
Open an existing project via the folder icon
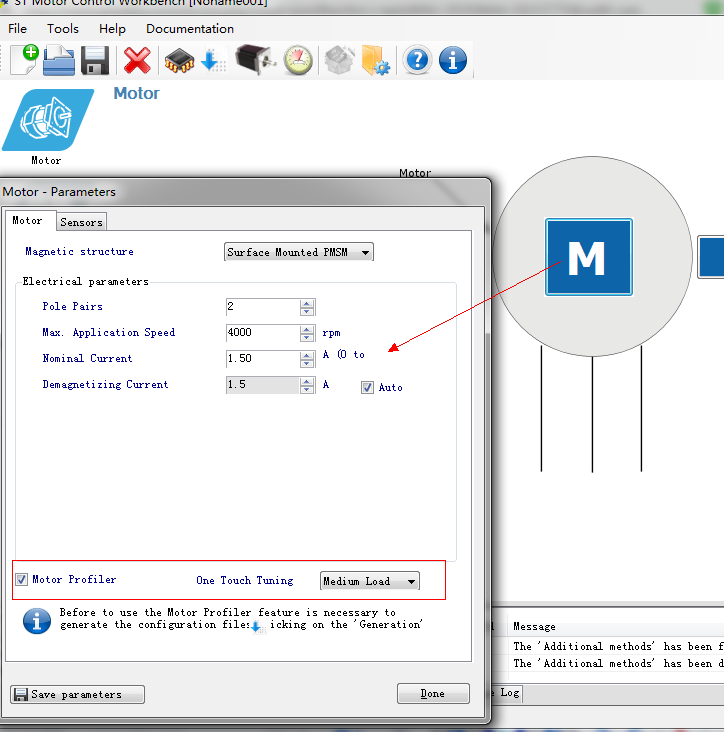tap(59, 60)
